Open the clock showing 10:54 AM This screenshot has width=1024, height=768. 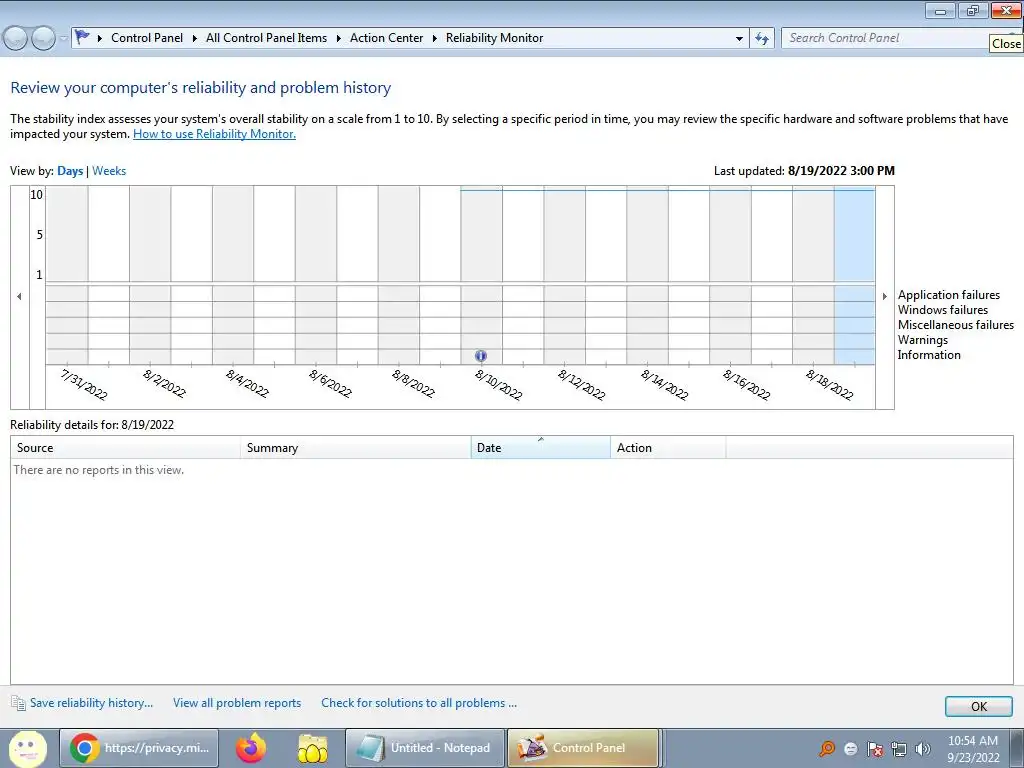[973, 749]
